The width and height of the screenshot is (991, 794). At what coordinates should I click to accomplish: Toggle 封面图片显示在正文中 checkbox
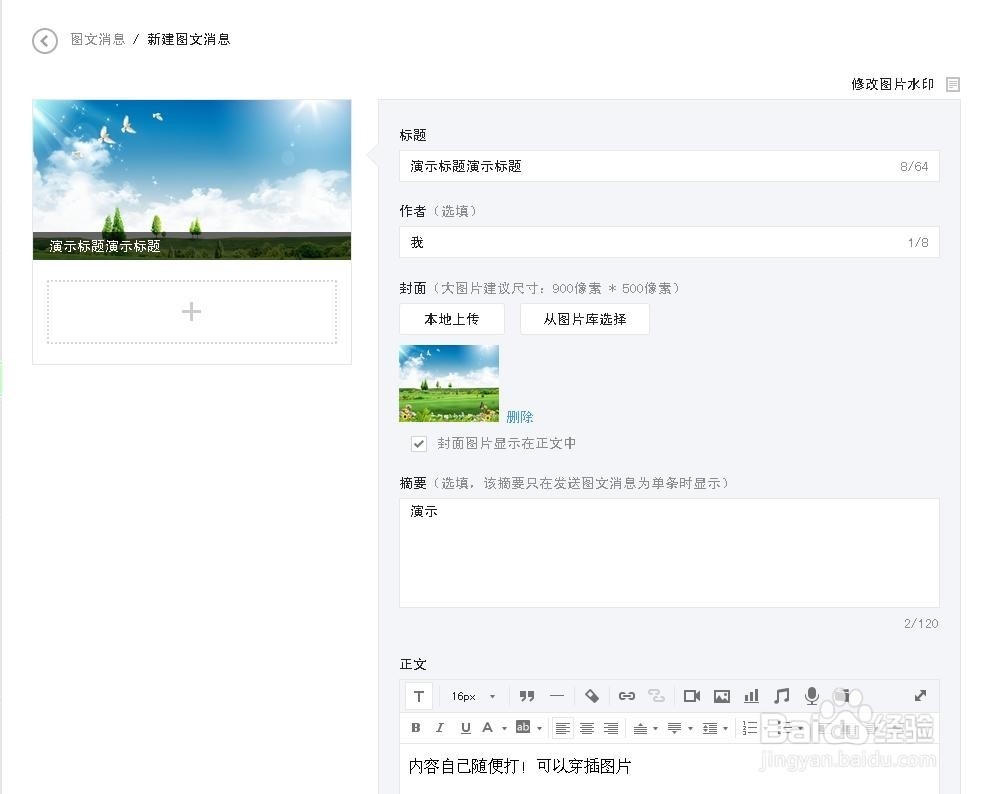[x=418, y=444]
